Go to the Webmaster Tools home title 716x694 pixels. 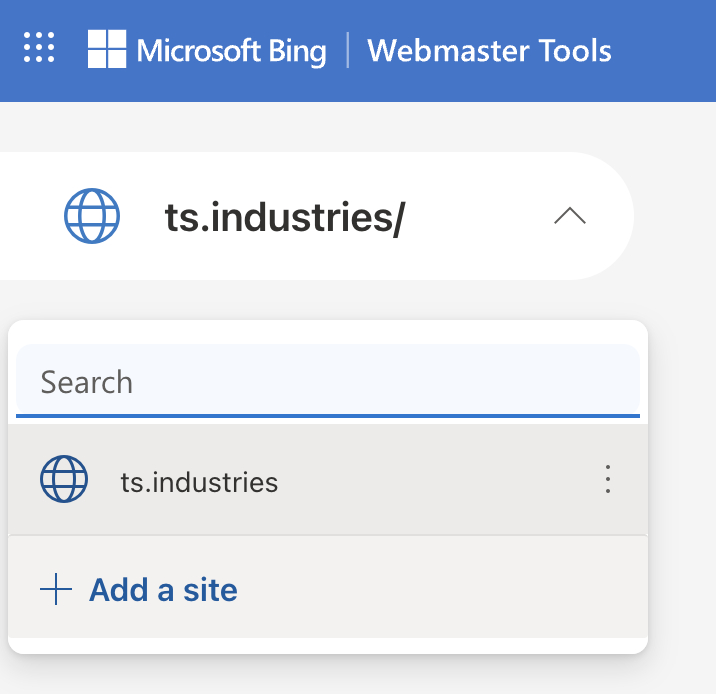[x=489, y=50]
